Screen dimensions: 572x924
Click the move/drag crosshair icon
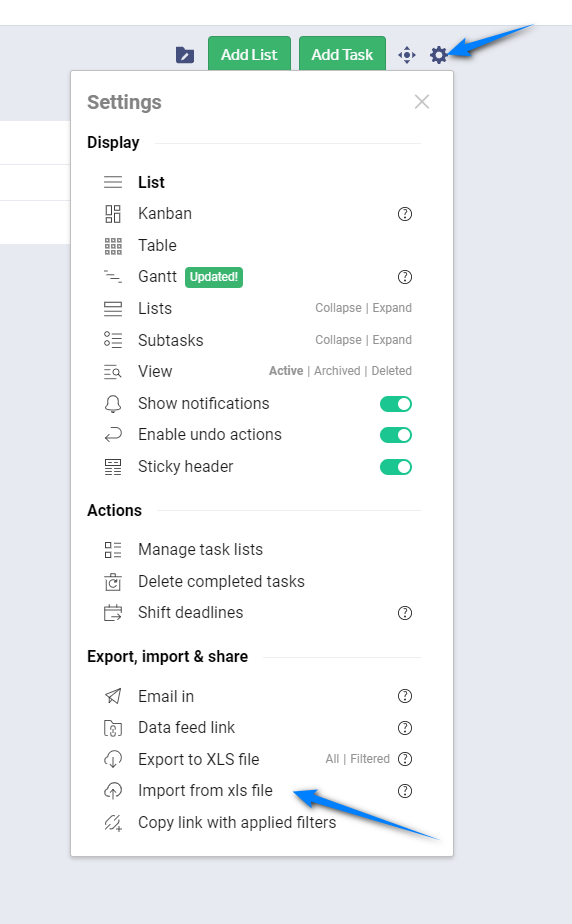click(406, 55)
